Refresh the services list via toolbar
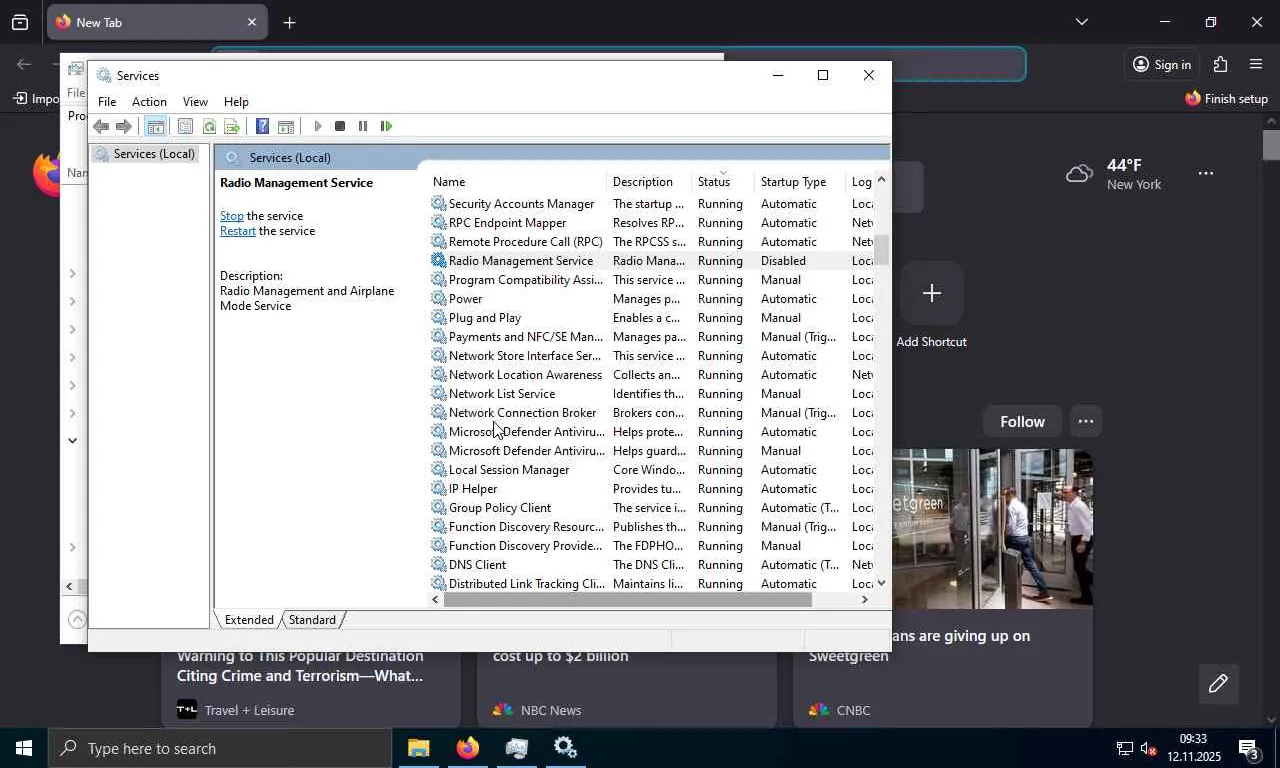 [x=209, y=126]
